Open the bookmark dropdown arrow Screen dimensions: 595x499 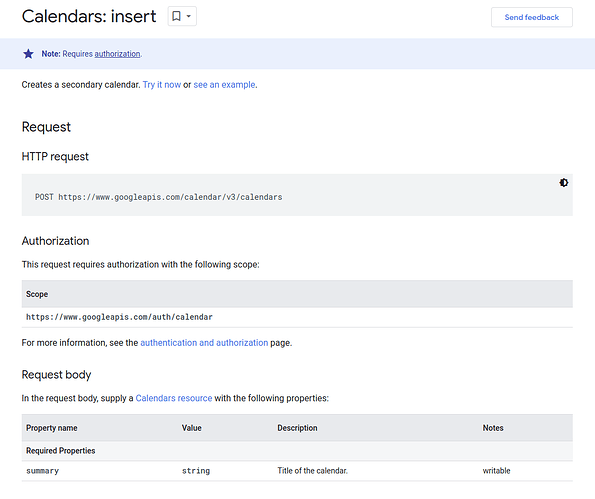tap(189, 16)
